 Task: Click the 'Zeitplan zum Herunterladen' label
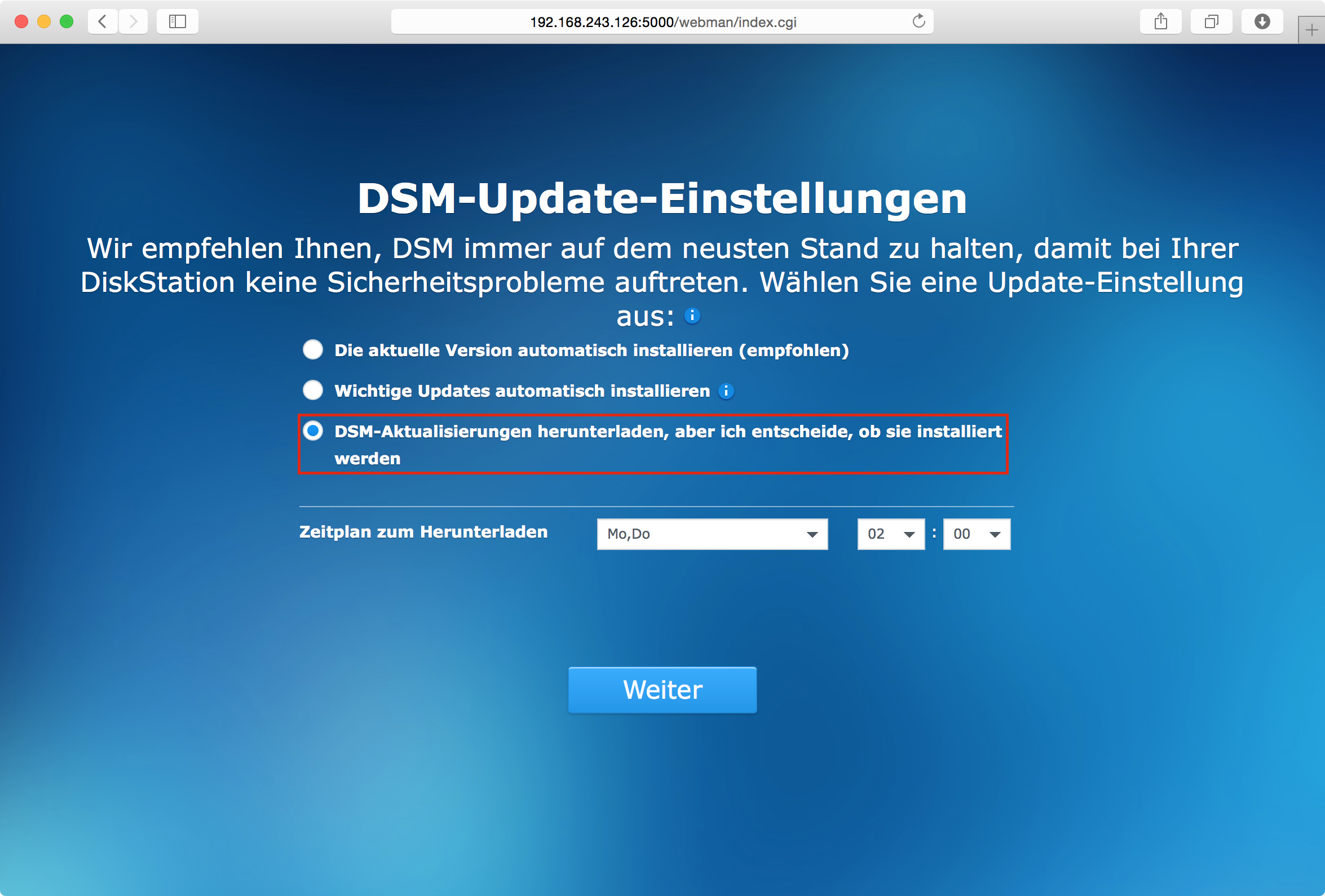[423, 532]
